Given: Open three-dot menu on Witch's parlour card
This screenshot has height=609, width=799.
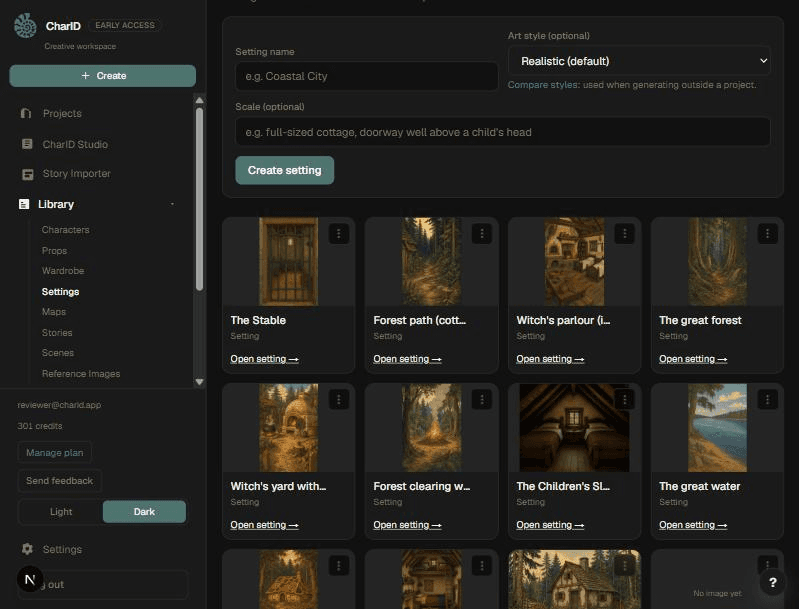Looking at the screenshot, I should tap(624, 234).
